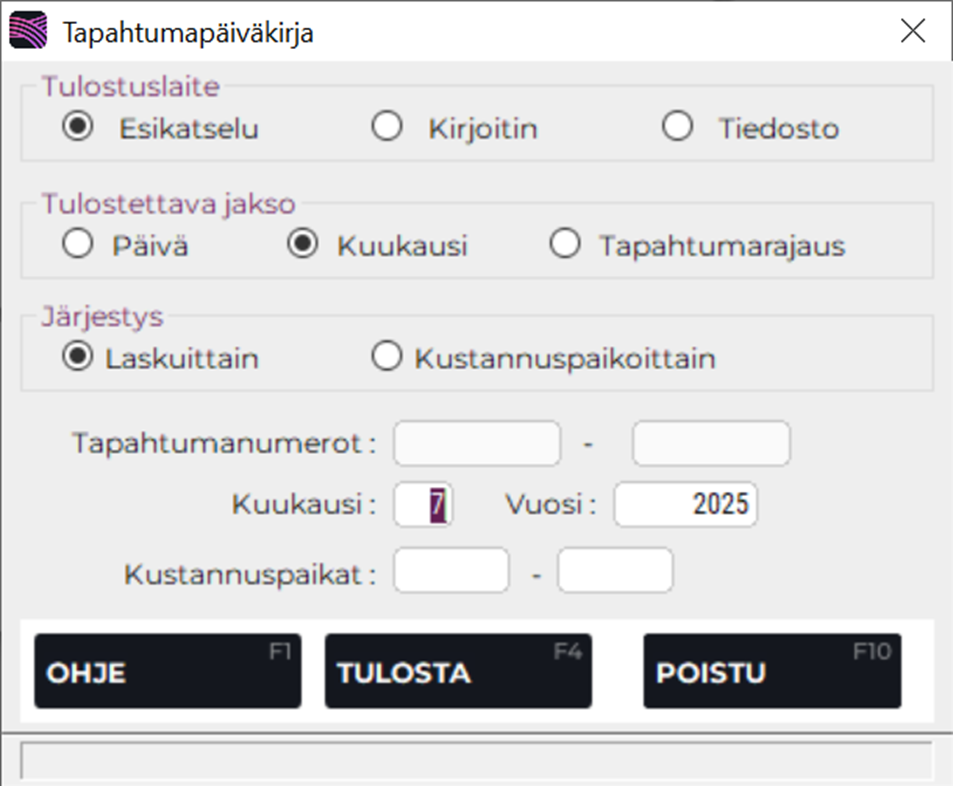This screenshot has height=786, width=953.
Task: Switch sorting to Kustannuspaikoittain
Action: click(x=387, y=356)
